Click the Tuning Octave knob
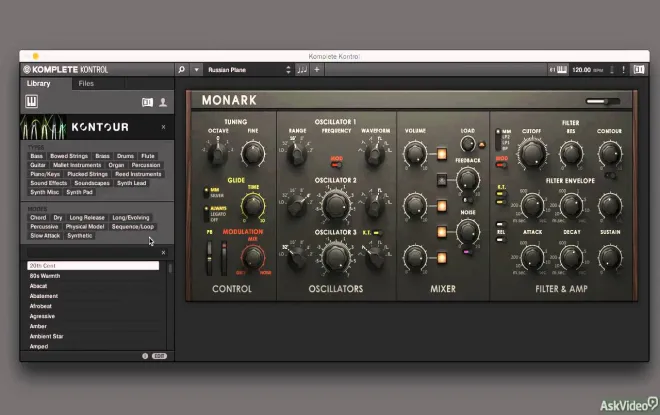This screenshot has height=415, width=660. click(x=218, y=153)
